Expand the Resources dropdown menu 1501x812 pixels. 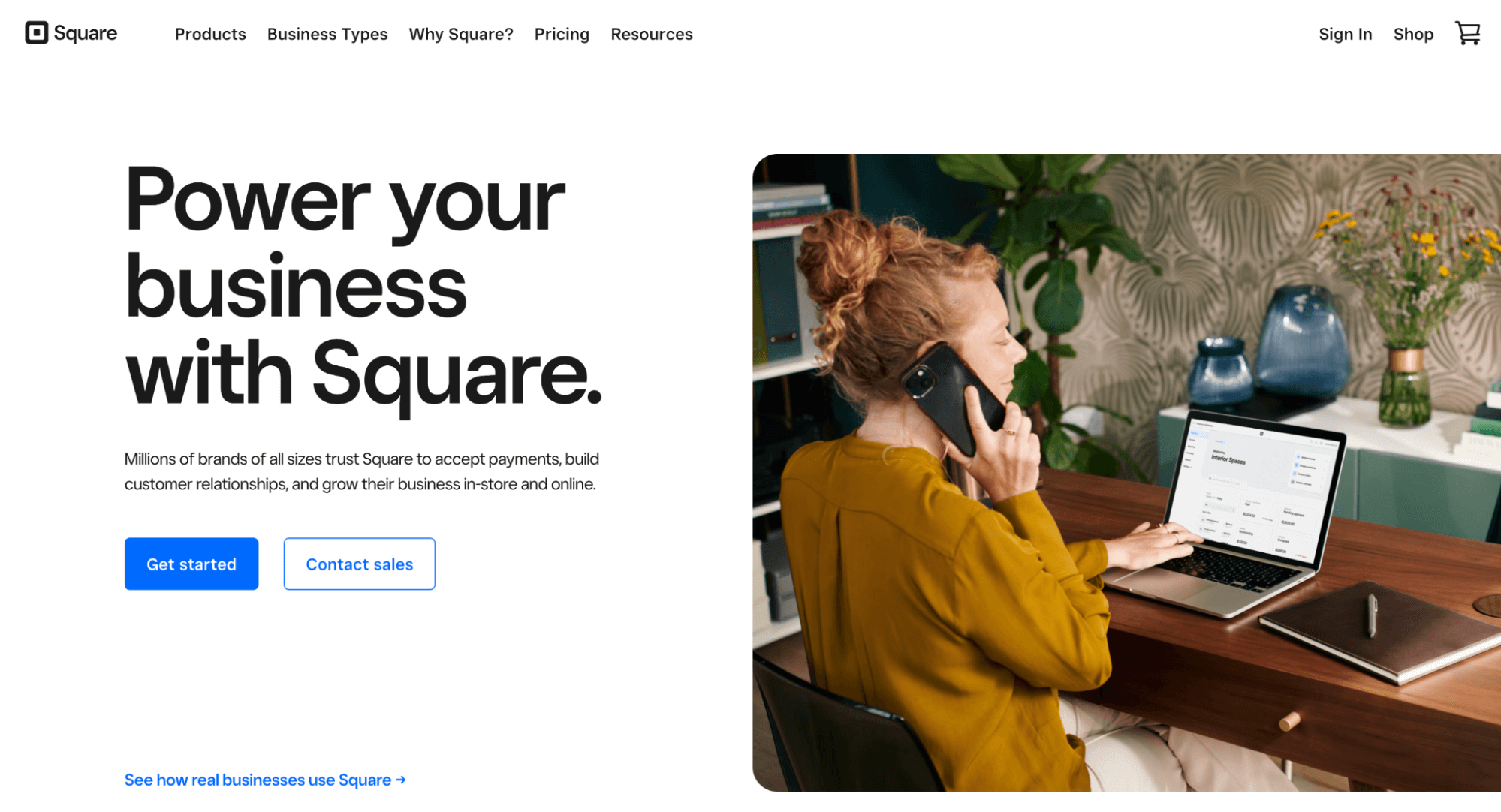652,34
